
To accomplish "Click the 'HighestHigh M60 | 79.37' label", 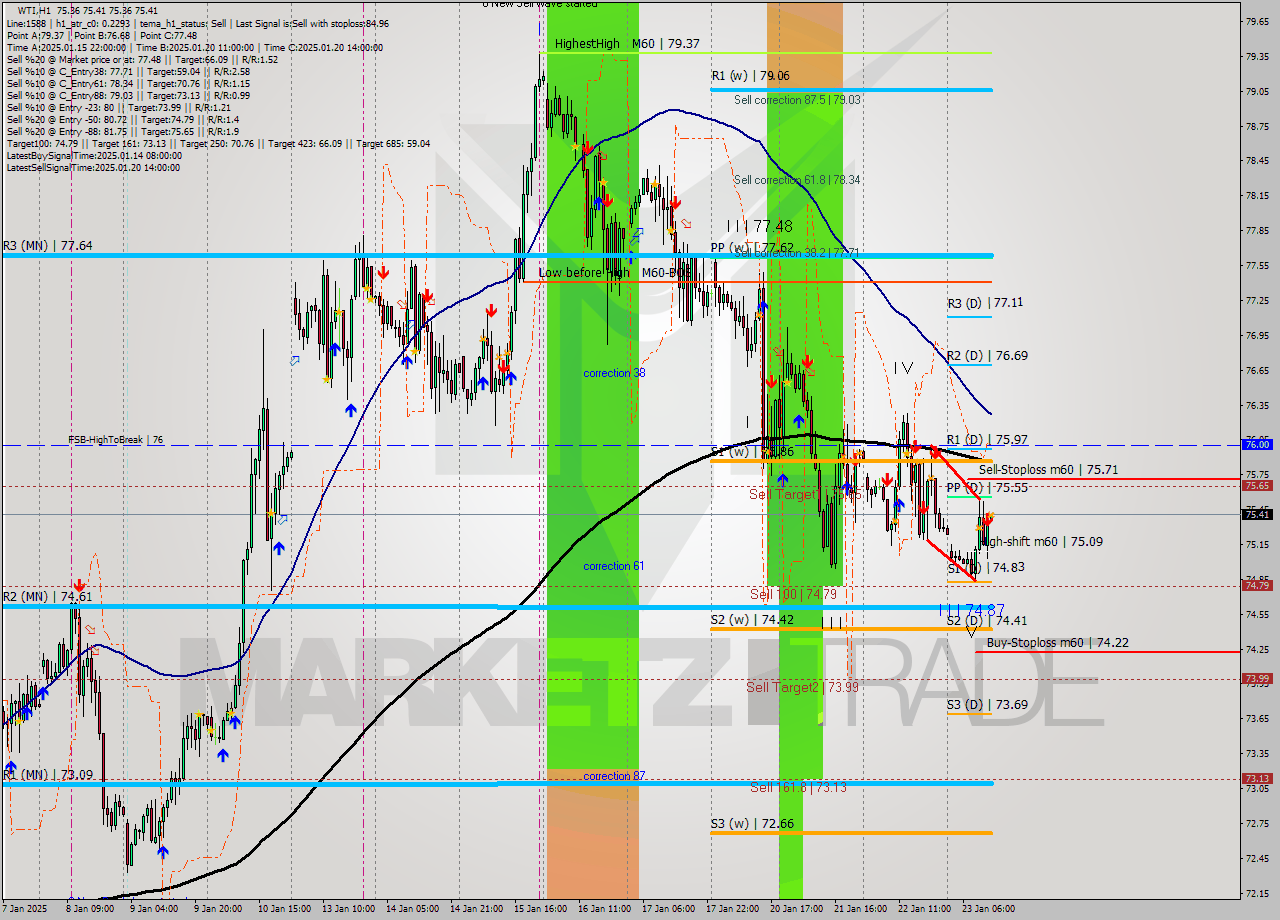I will [627, 44].
